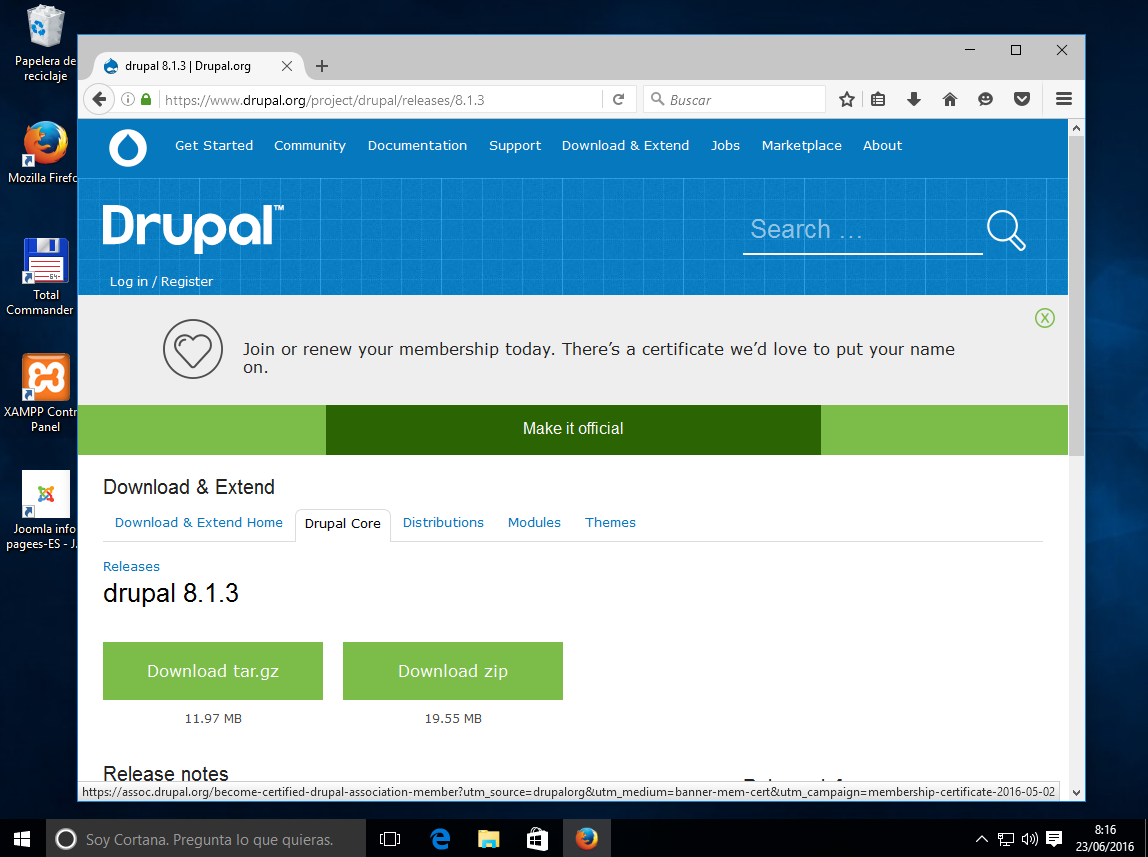Open site identity info icon

coord(127,100)
